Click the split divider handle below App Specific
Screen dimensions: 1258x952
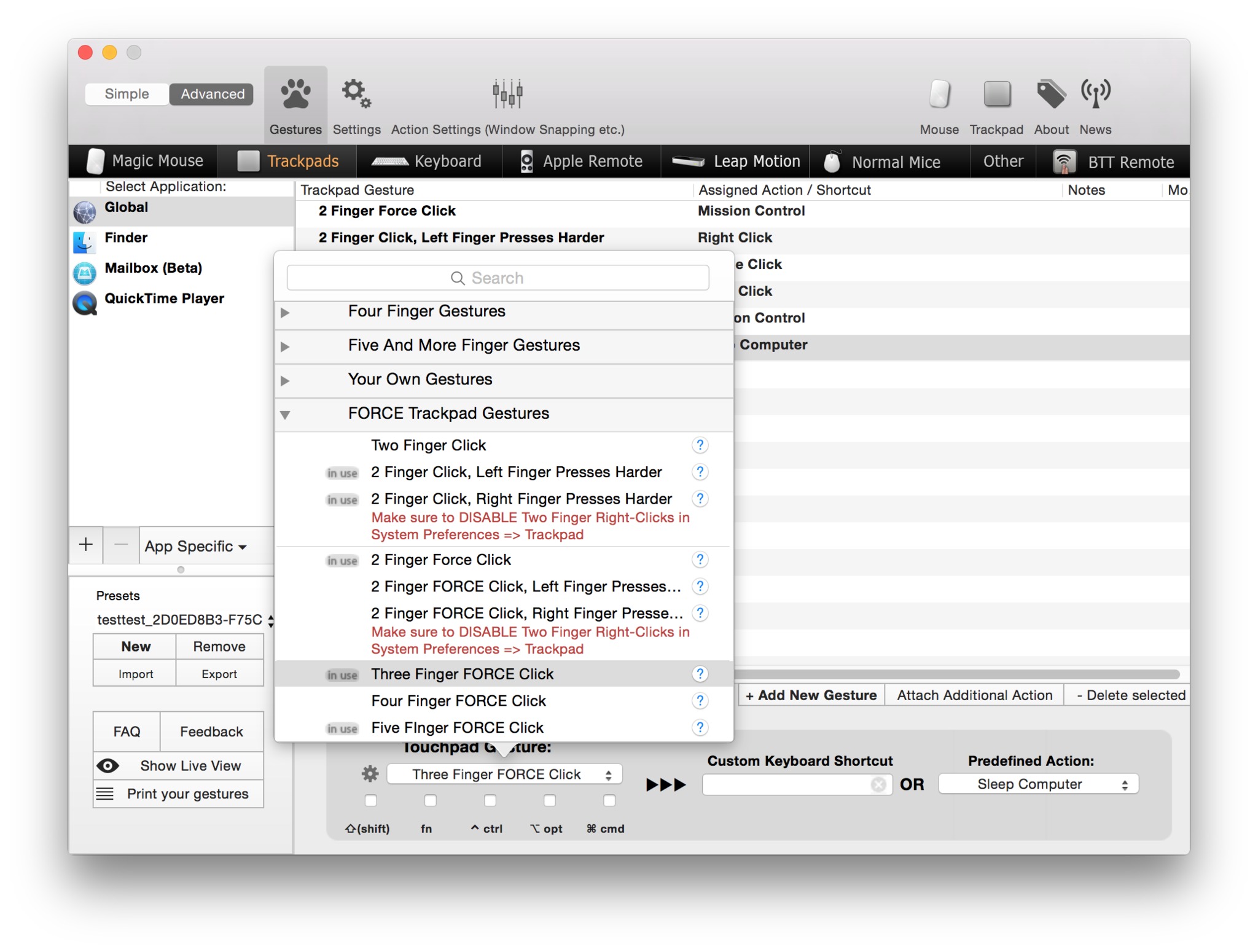coord(181,569)
